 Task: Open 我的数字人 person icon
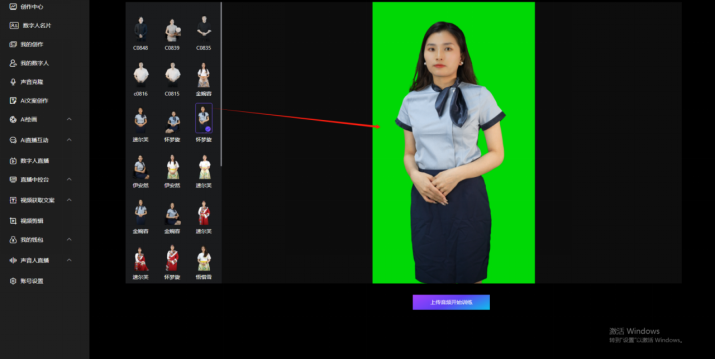pyautogui.click(x=13, y=63)
